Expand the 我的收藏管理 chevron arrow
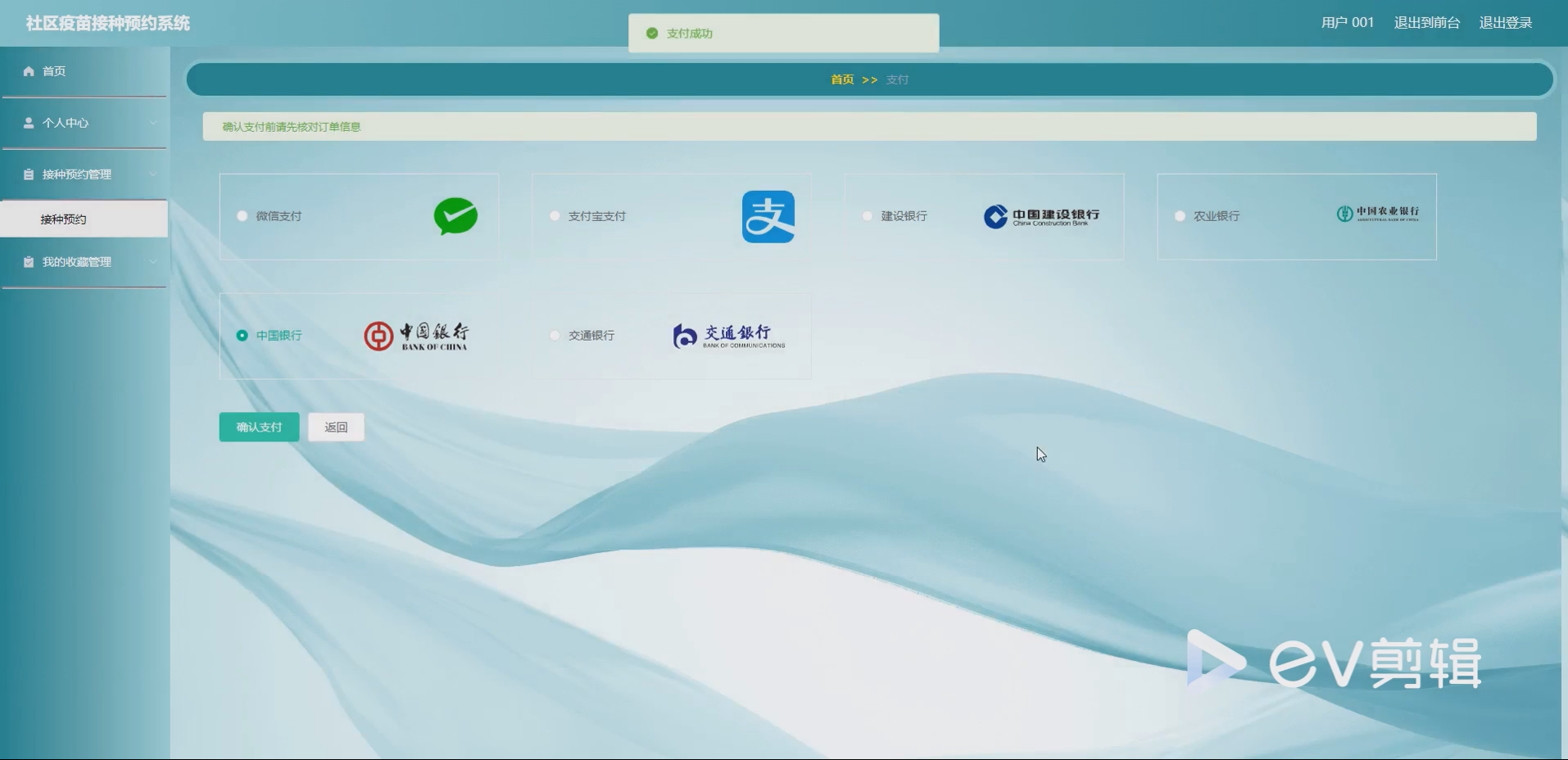The height and width of the screenshot is (760, 1568). pos(153,262)
